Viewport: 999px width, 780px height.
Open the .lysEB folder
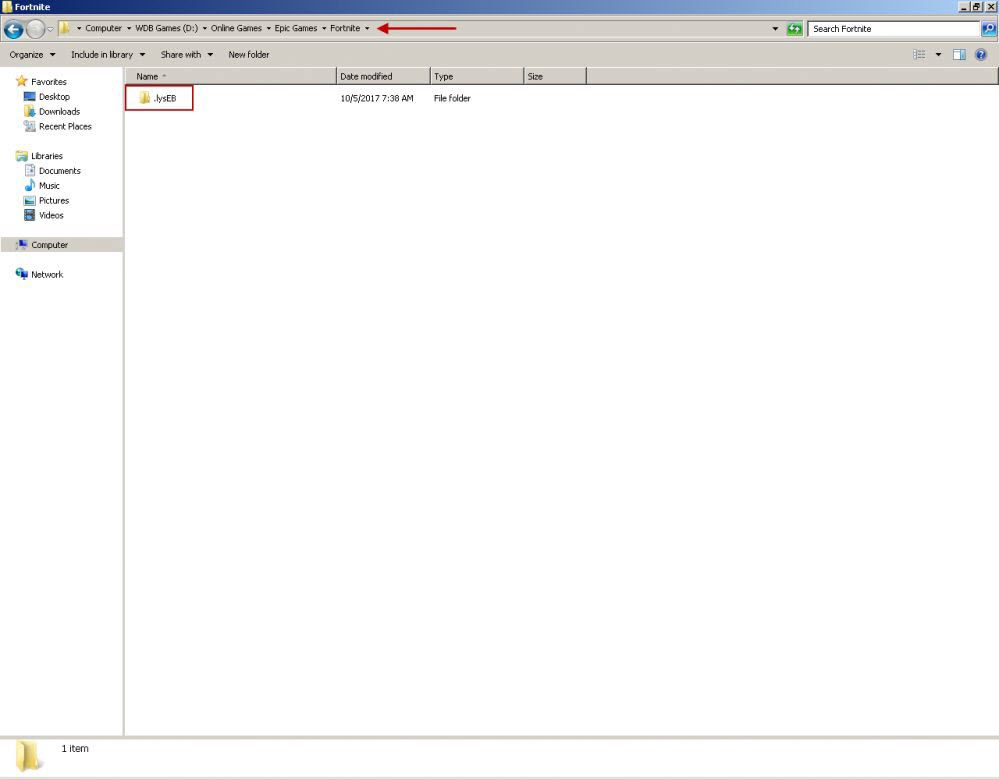[x=165, y=98]
